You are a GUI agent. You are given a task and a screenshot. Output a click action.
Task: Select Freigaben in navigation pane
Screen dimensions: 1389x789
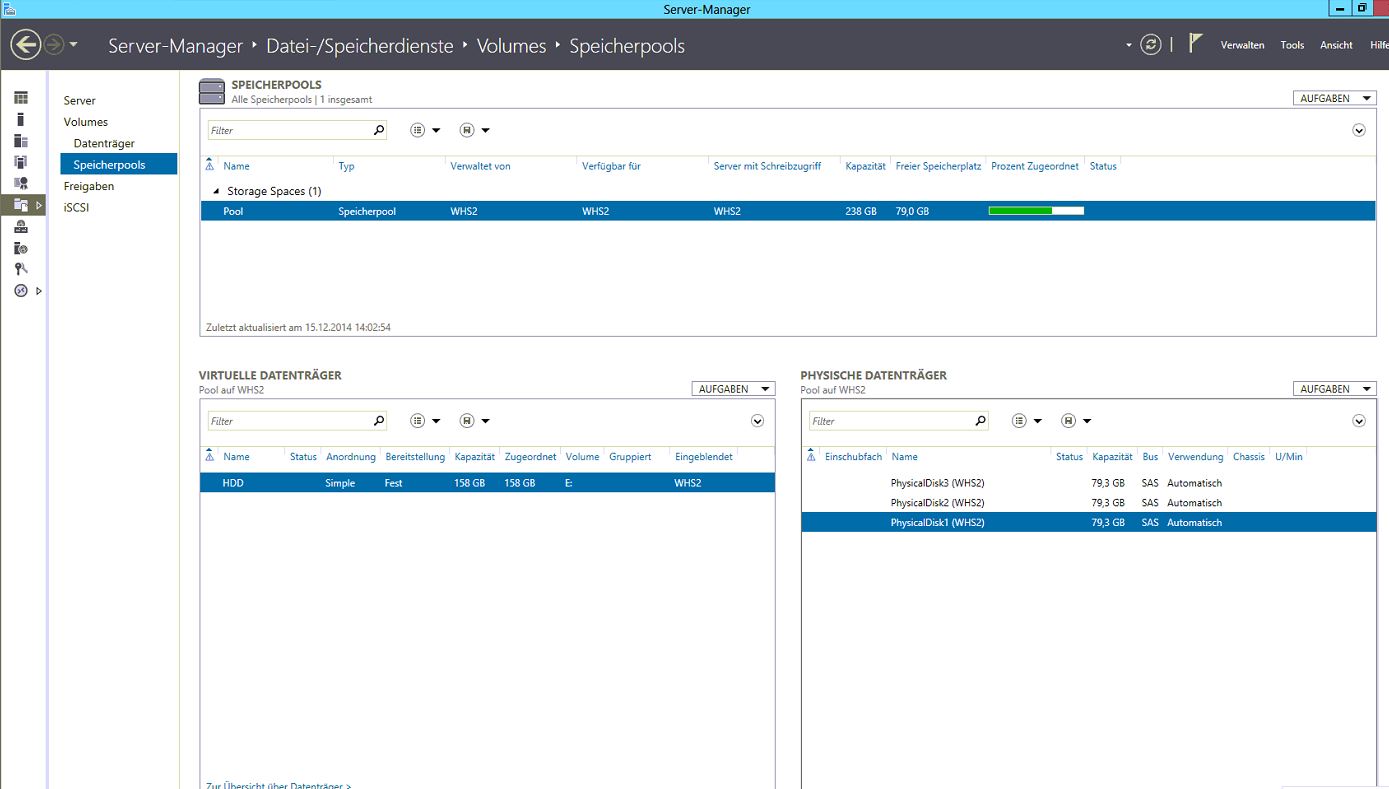[89, 186]
